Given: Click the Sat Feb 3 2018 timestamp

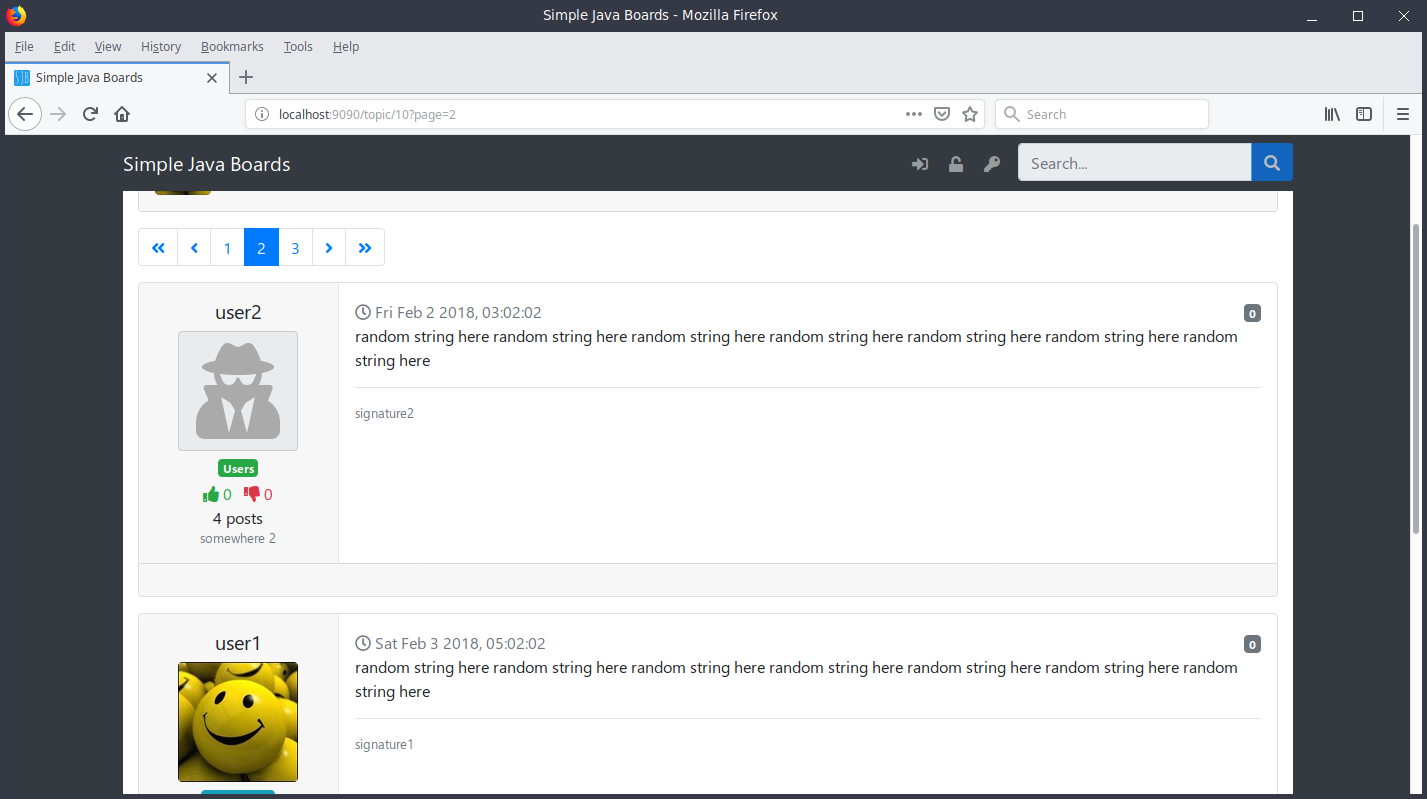Looking at the screenshot, I should 460,644.
